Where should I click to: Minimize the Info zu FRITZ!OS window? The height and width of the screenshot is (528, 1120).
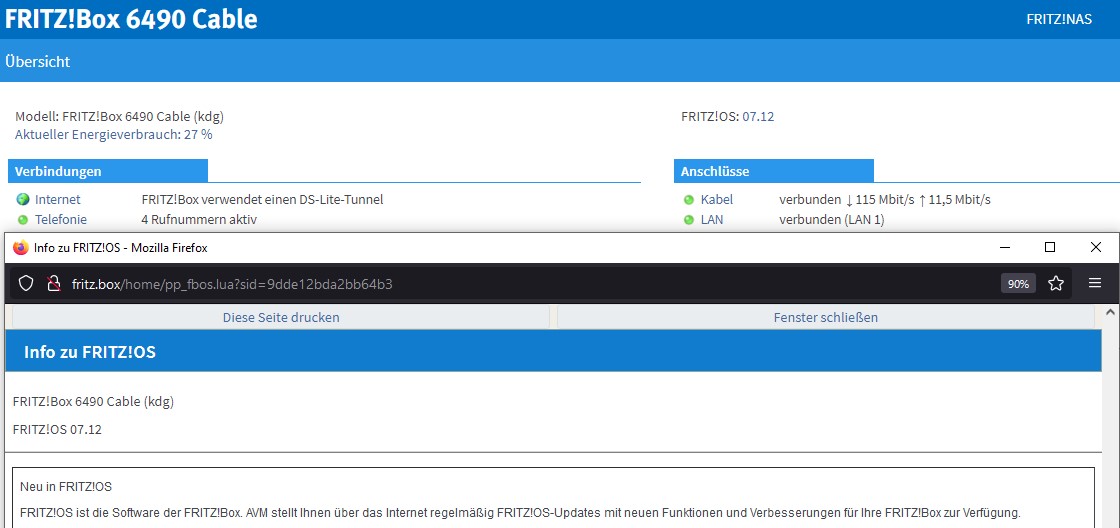point(1005,247)
